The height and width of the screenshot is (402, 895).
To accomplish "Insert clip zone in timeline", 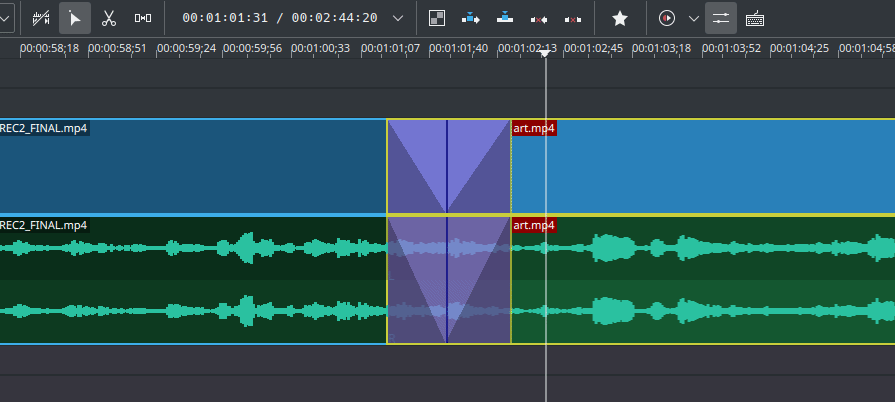I will point(471,18).
